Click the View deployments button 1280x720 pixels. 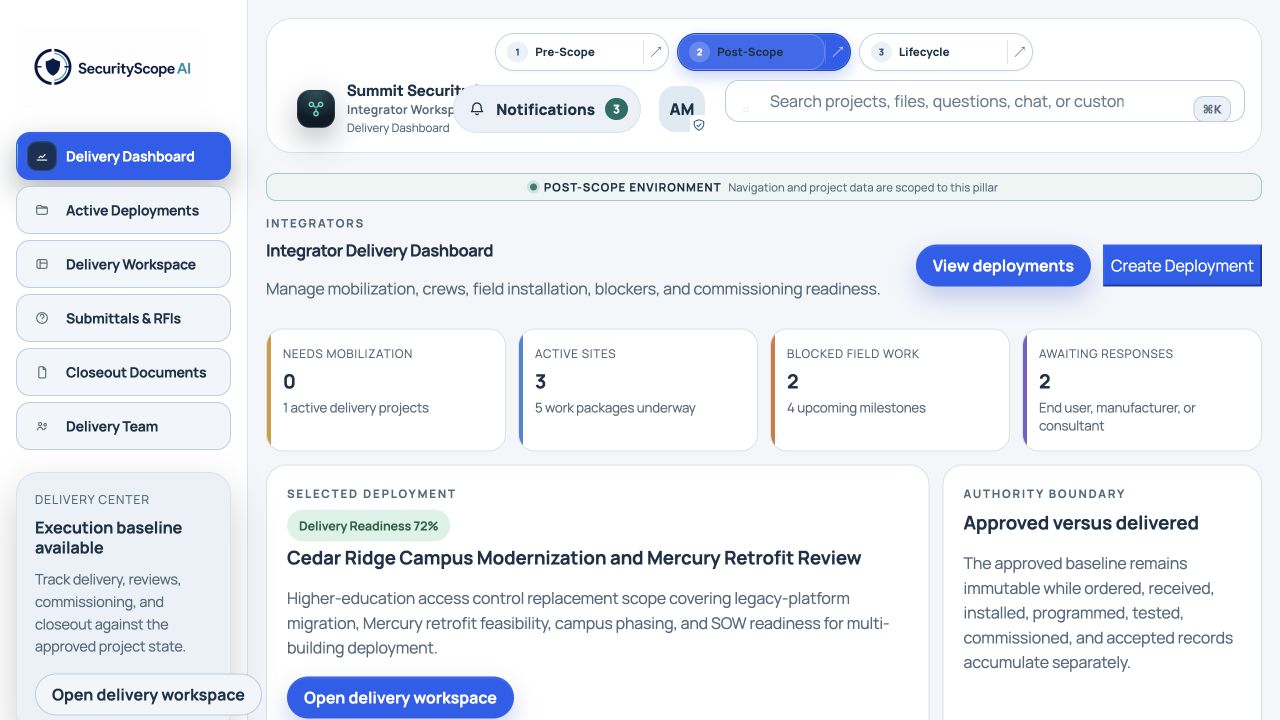[x=1003, y=265]
